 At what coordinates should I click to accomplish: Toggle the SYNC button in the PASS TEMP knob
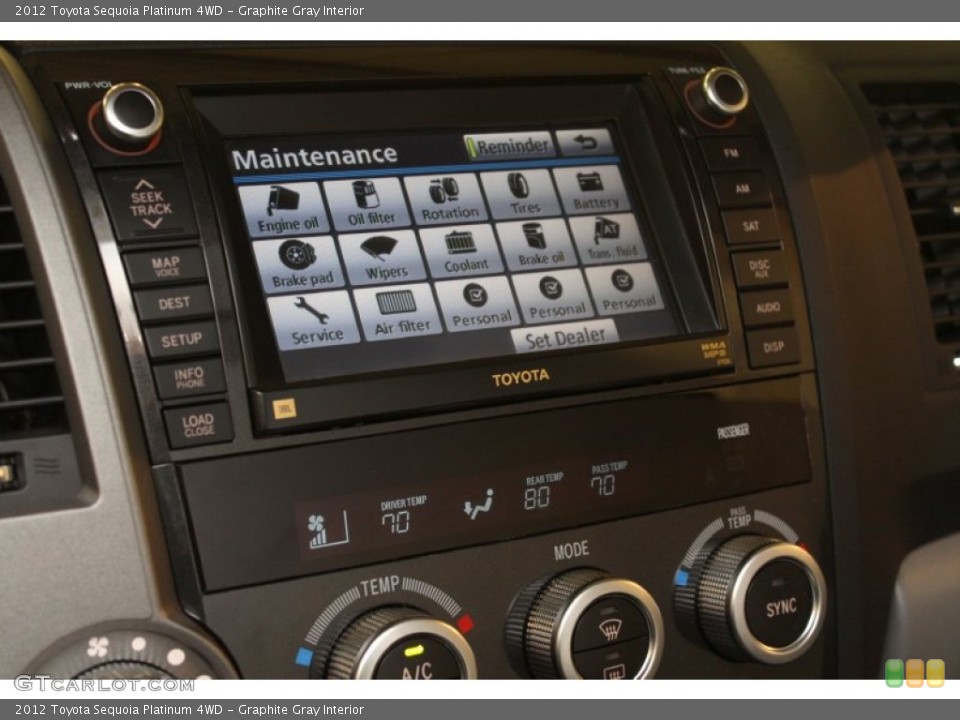point(779,606)
